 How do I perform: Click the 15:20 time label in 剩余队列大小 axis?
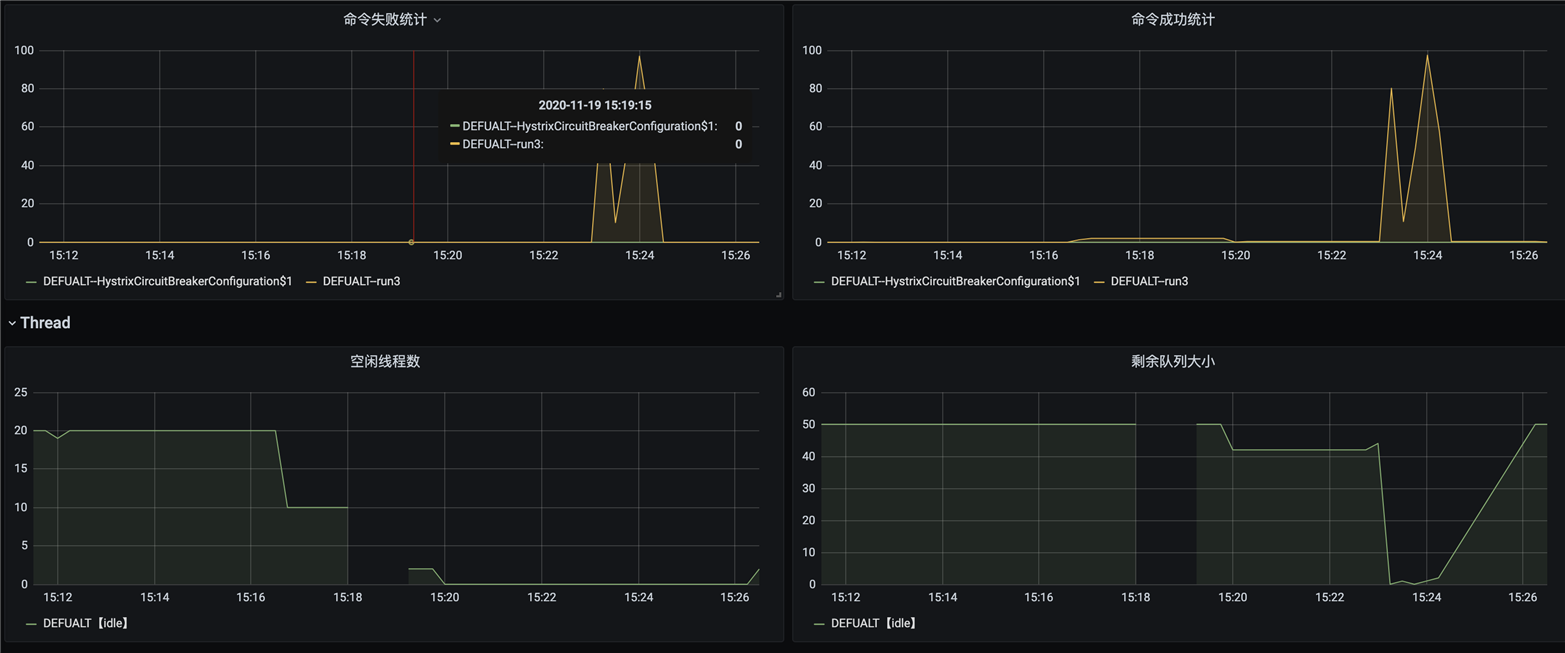pos(1232,597)
